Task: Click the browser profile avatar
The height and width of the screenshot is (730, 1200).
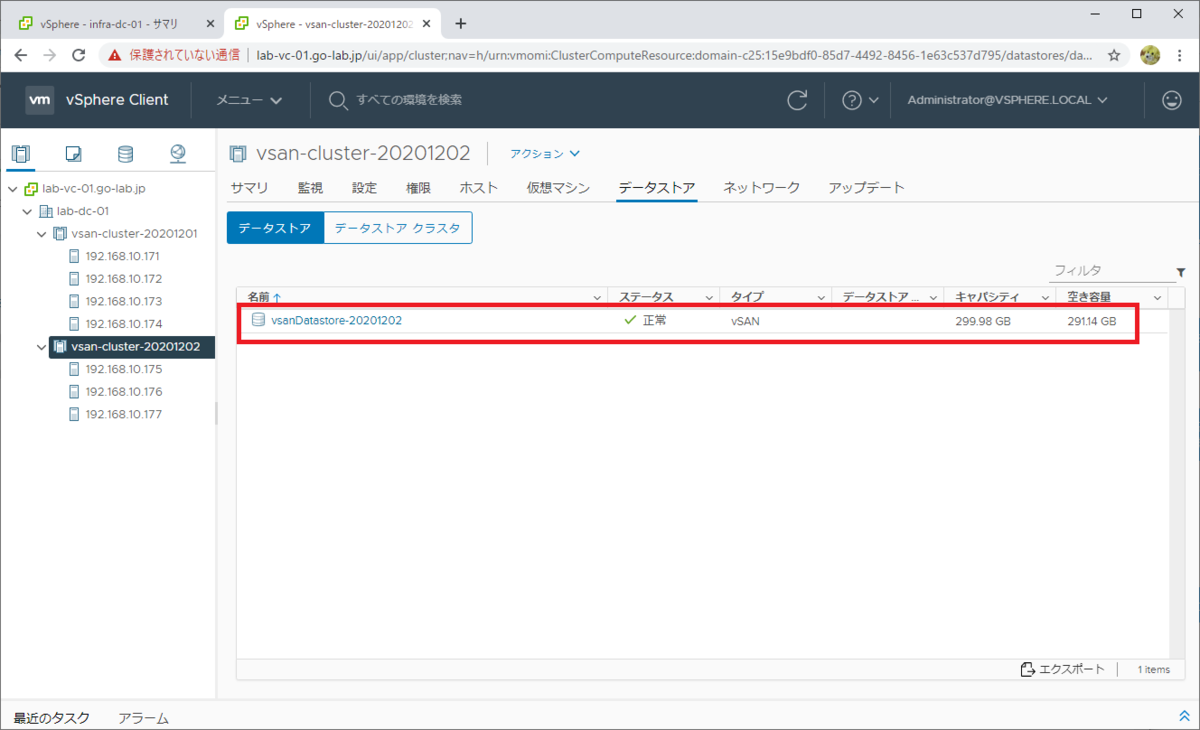Action: point(1150,56)
